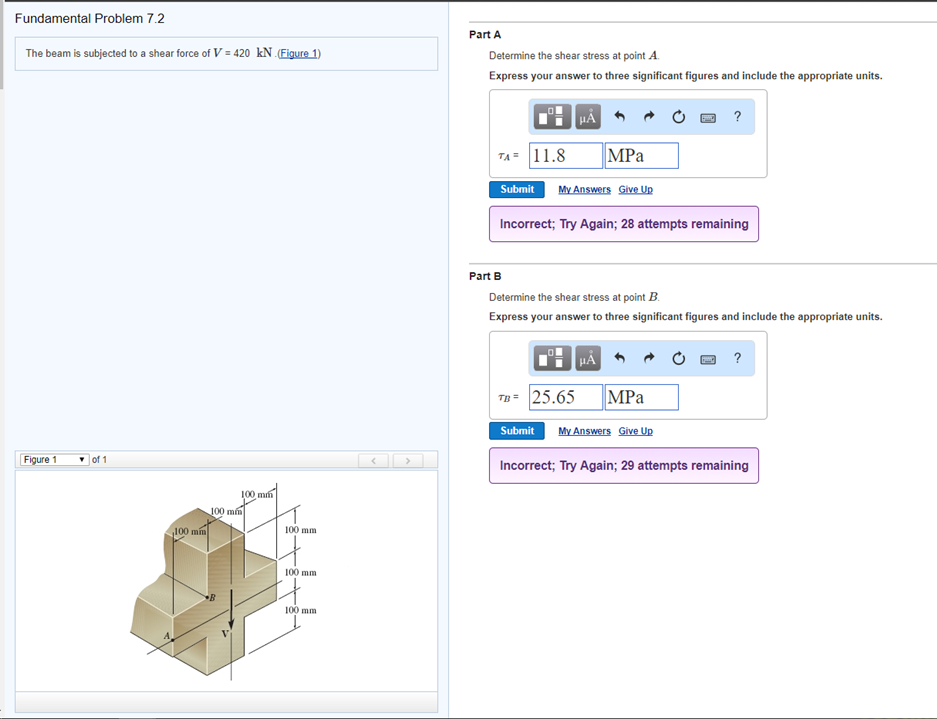Click the Part A heading
937x719 pixels.
(485, 35)
